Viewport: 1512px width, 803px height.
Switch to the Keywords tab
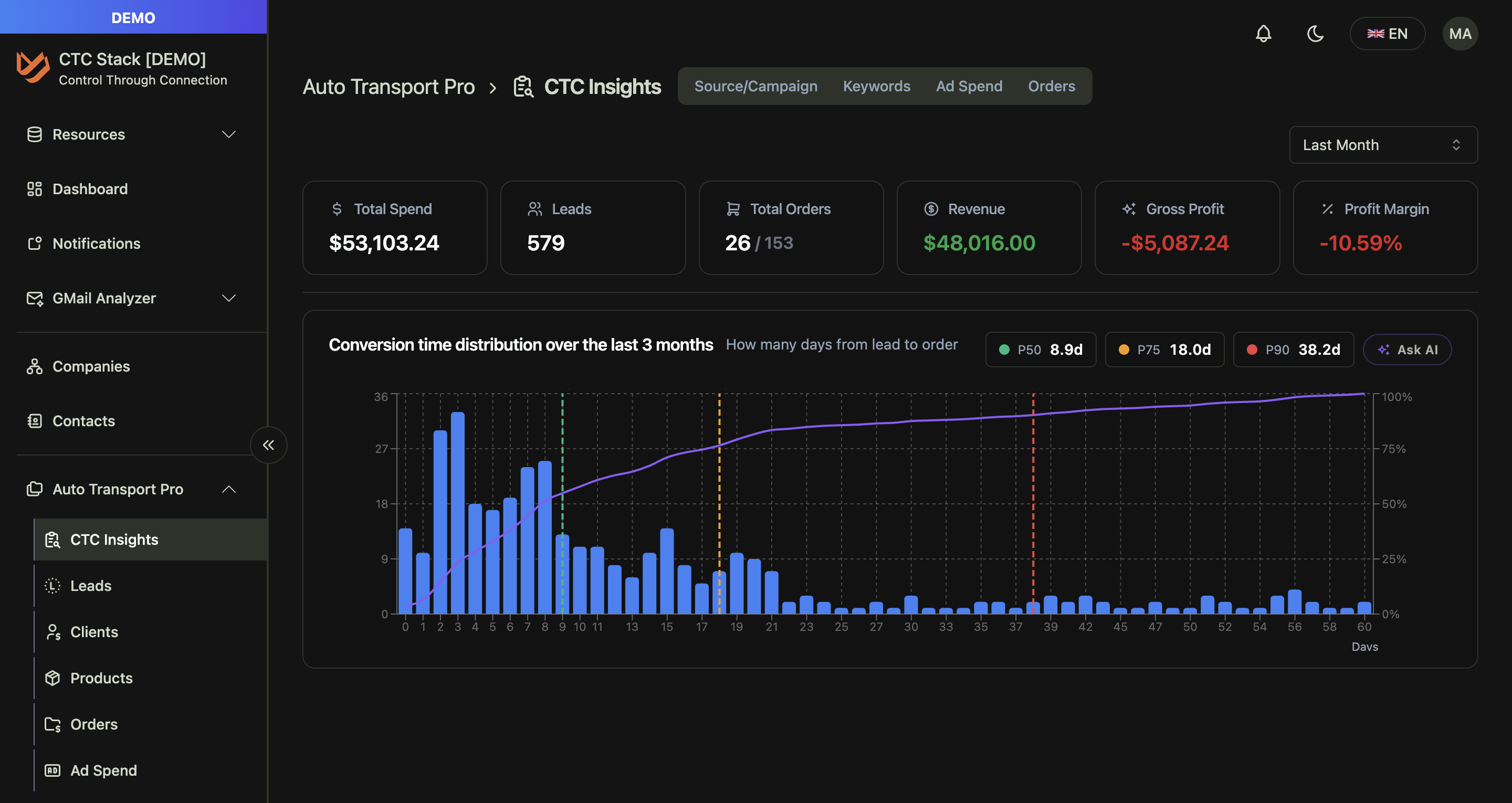(876, 86)
